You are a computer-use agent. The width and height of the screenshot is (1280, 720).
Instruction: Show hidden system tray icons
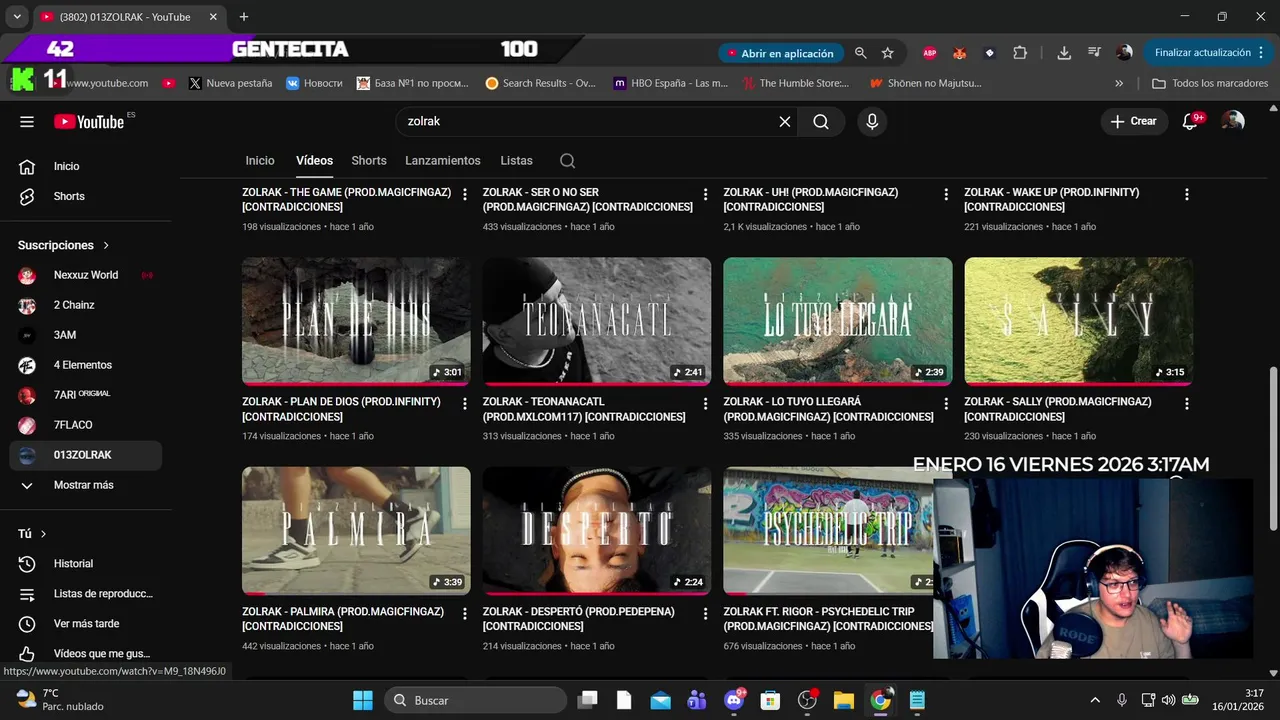click(x=1095, y=700)
